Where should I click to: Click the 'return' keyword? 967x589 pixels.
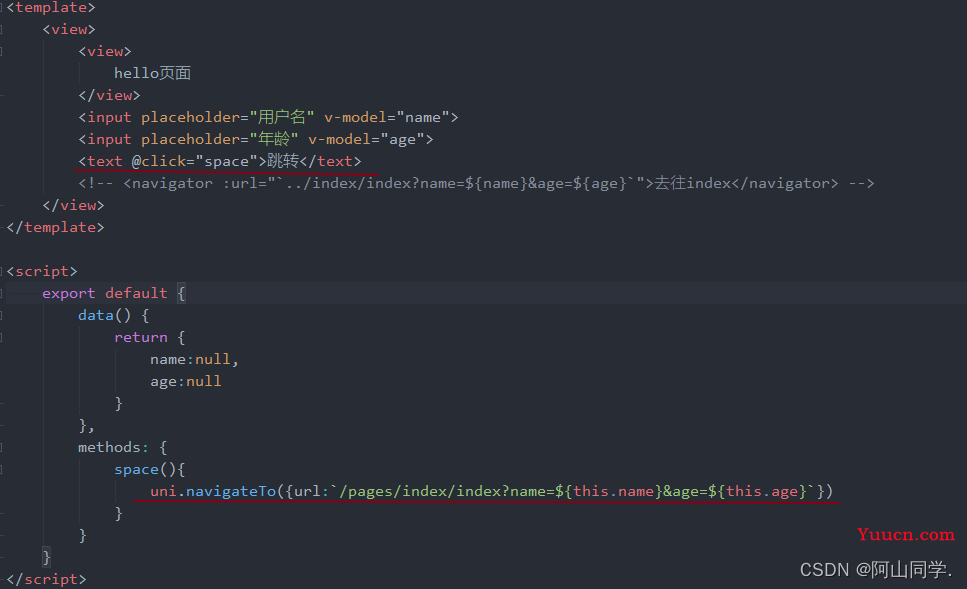tap(141, 337)
